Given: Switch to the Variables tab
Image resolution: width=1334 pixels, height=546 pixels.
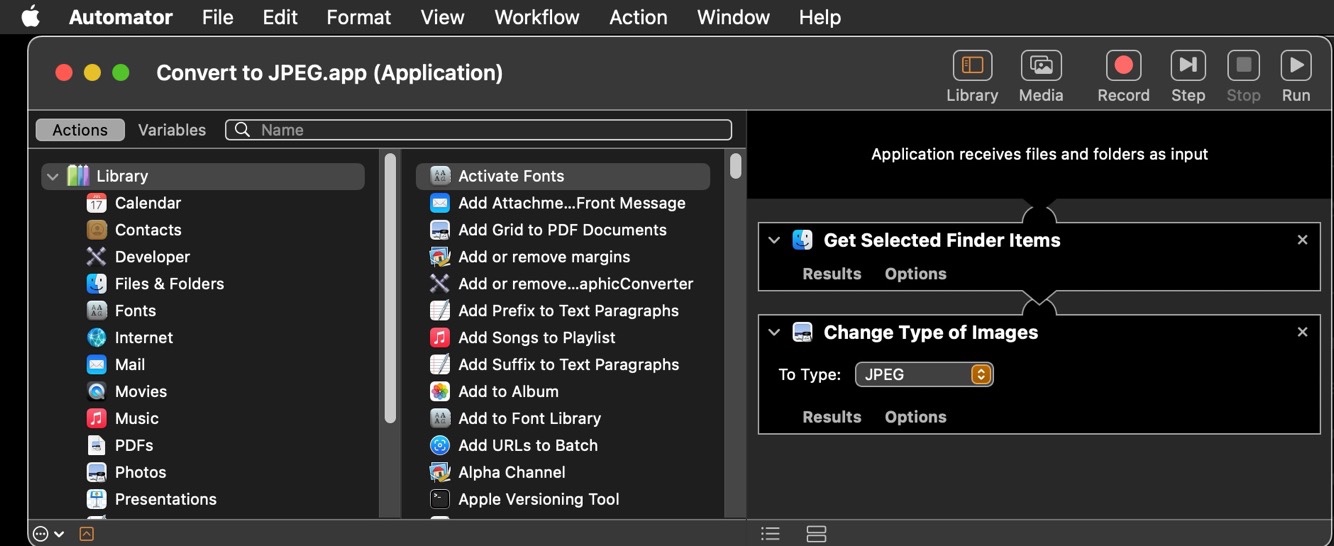Looking at the screenshot, I should [x=172, y=130].
